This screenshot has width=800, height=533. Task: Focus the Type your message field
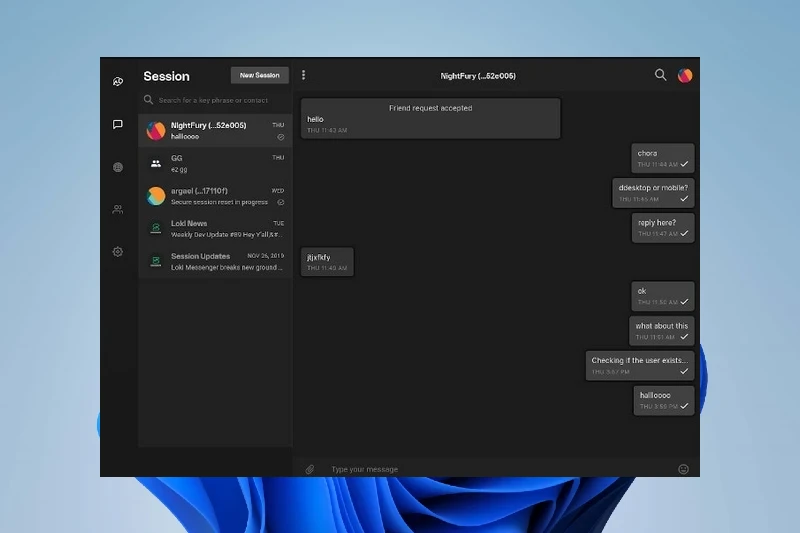coord(500,469)
